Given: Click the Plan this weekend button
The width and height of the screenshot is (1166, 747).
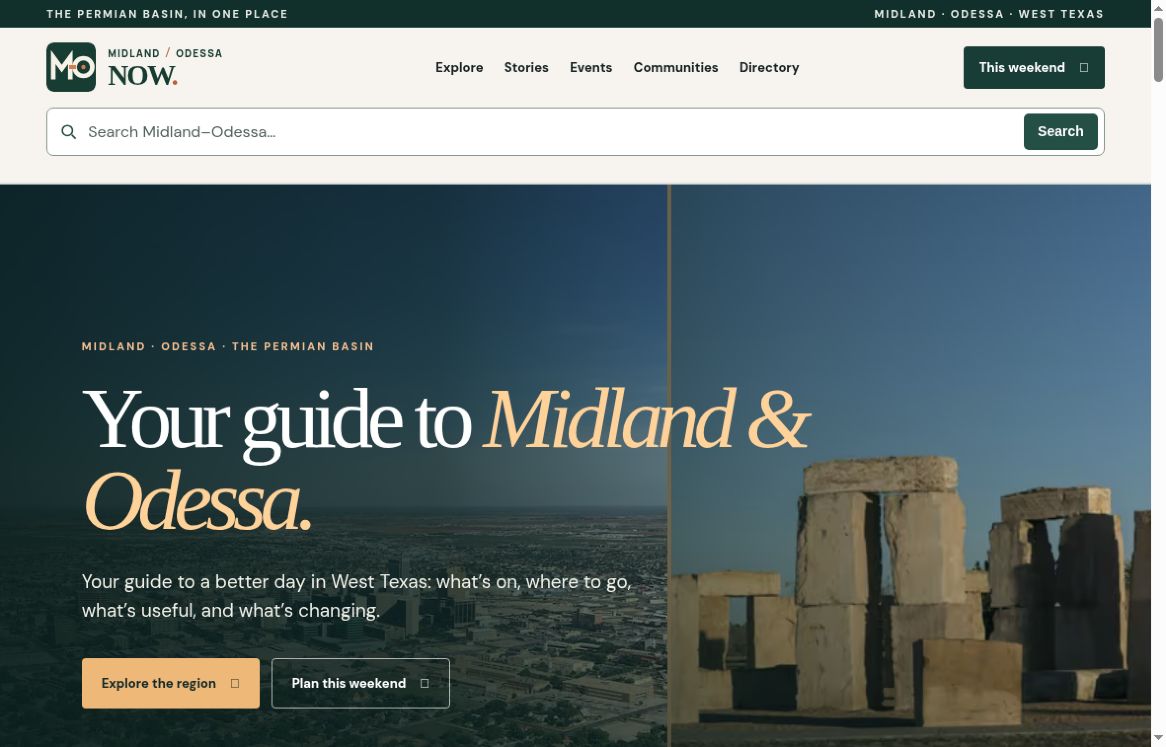Looking at the screenshot, I should [360, 683].
